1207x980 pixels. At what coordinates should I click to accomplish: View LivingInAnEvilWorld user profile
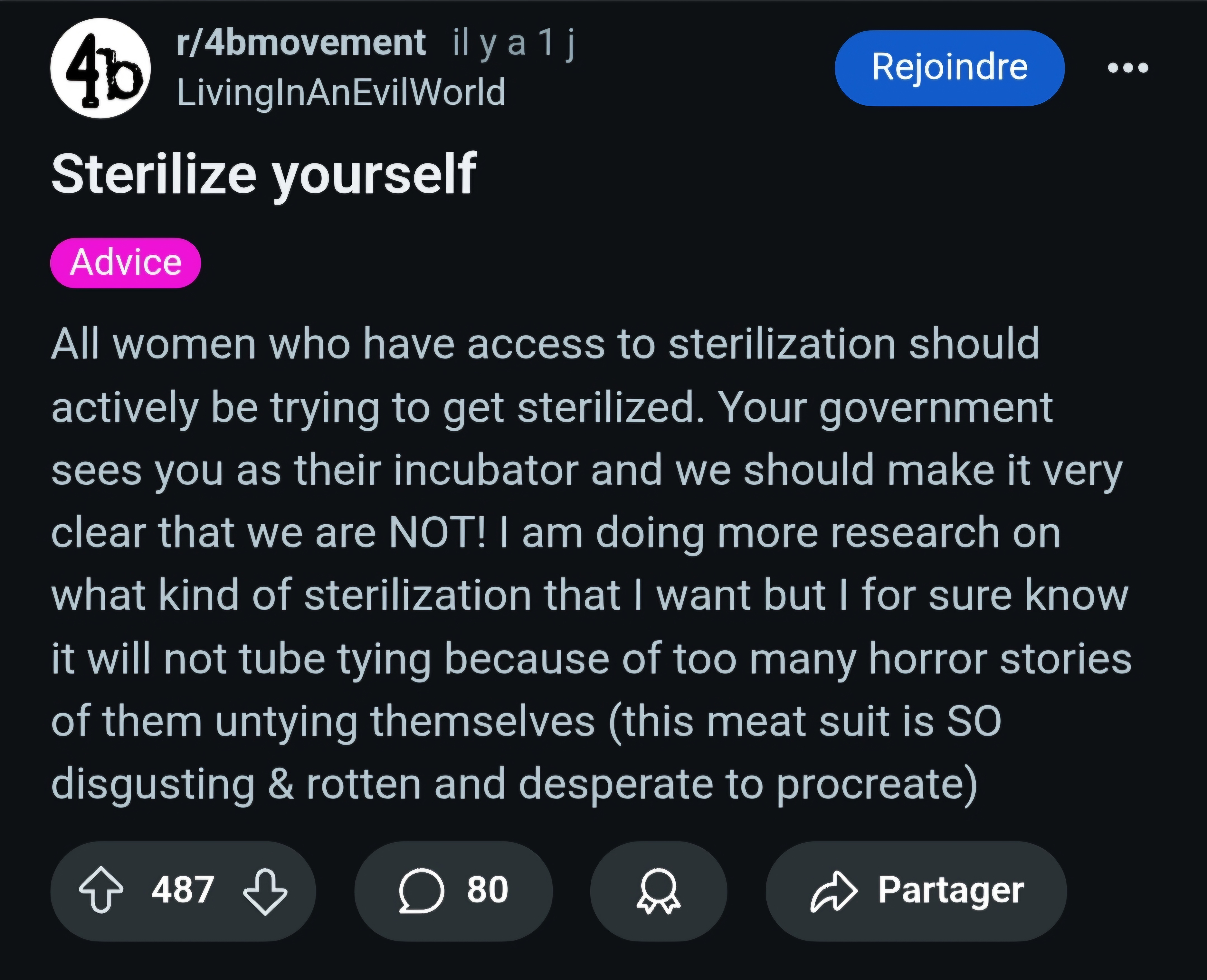point(341,92)
